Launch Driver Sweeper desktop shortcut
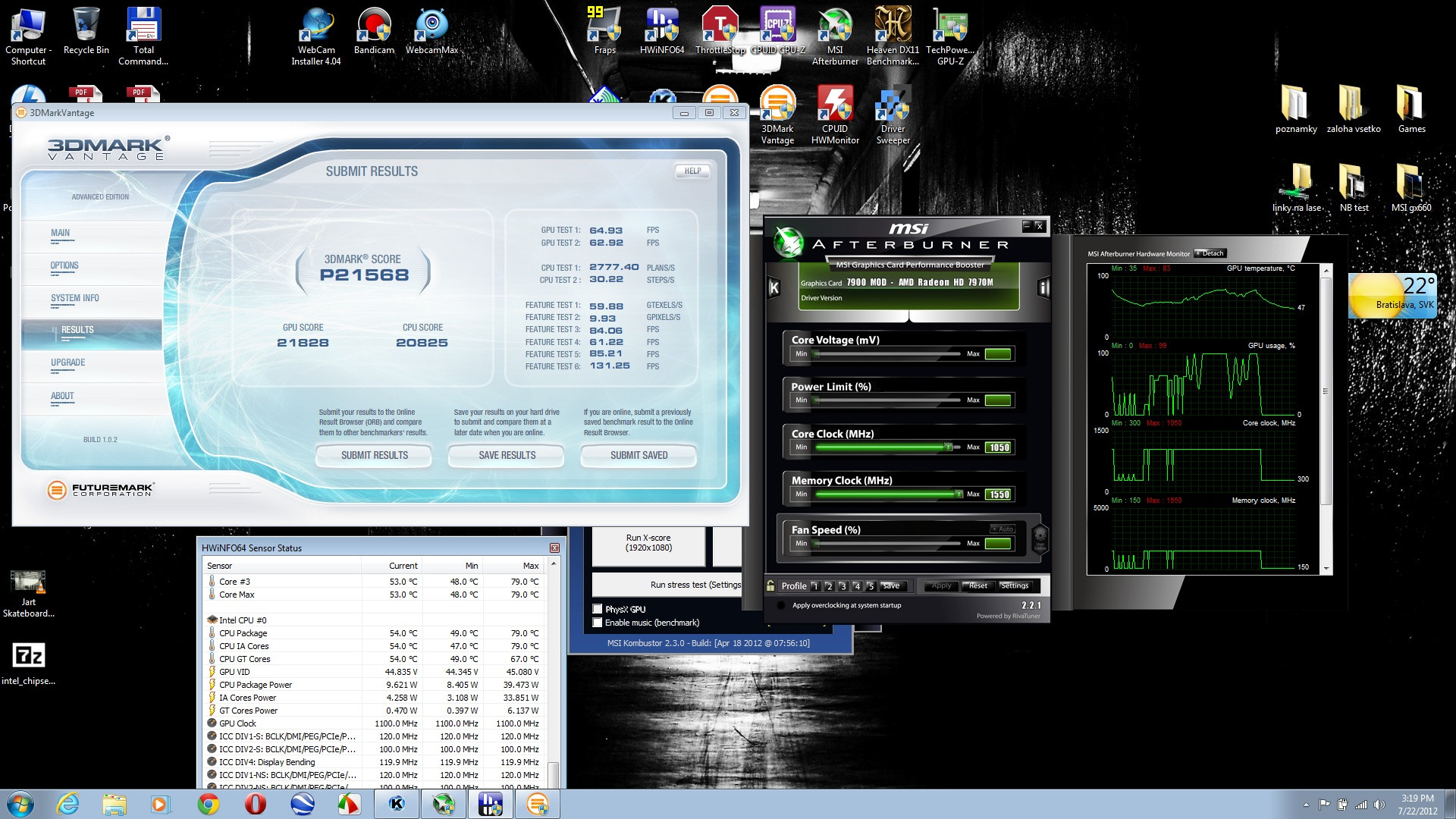The width and height of the screenshot is (1456, 819). point(893,115)
